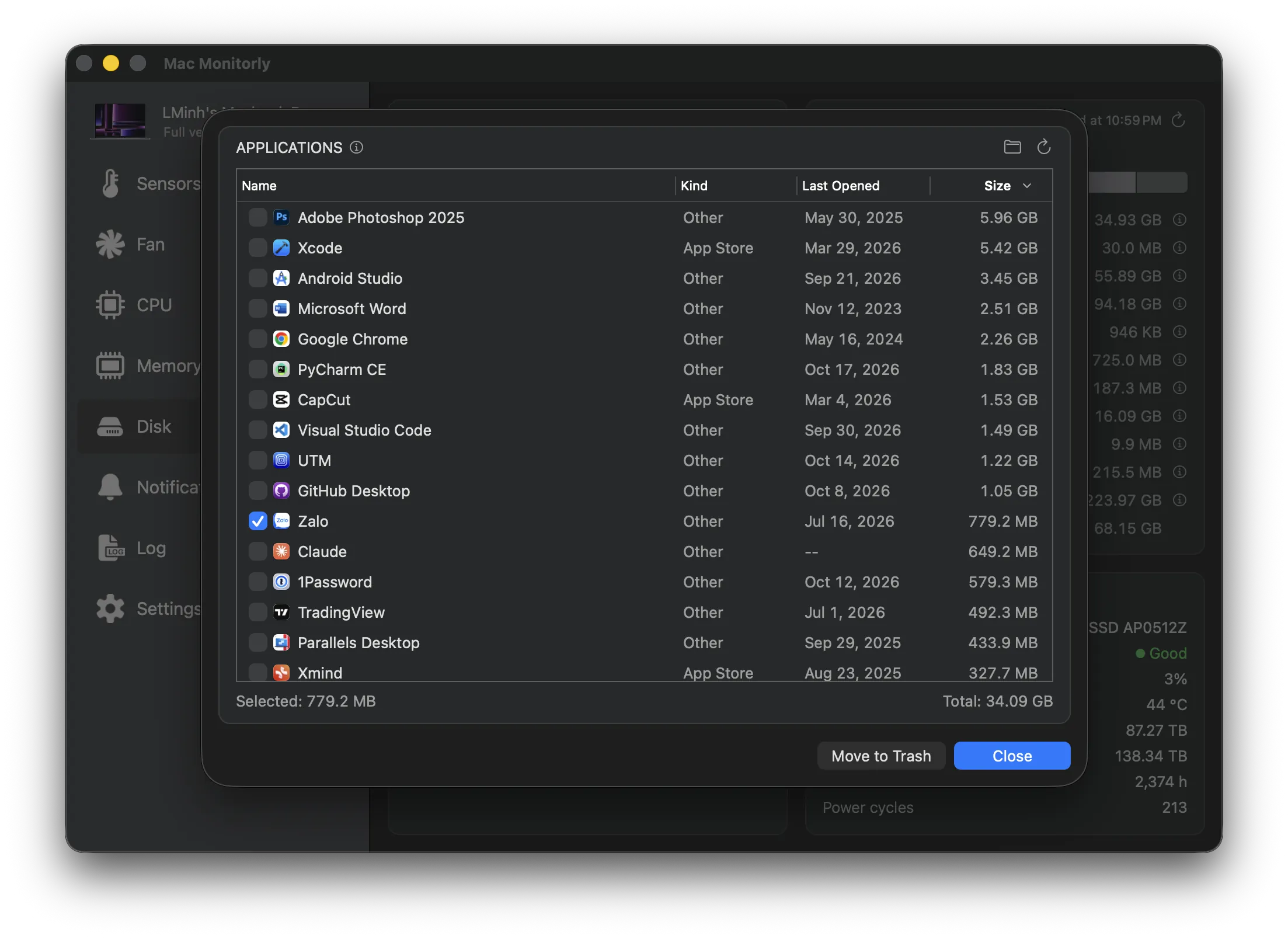Click the Google Chrome app icon
The image size is (1288, 939).
pos(281,339)
